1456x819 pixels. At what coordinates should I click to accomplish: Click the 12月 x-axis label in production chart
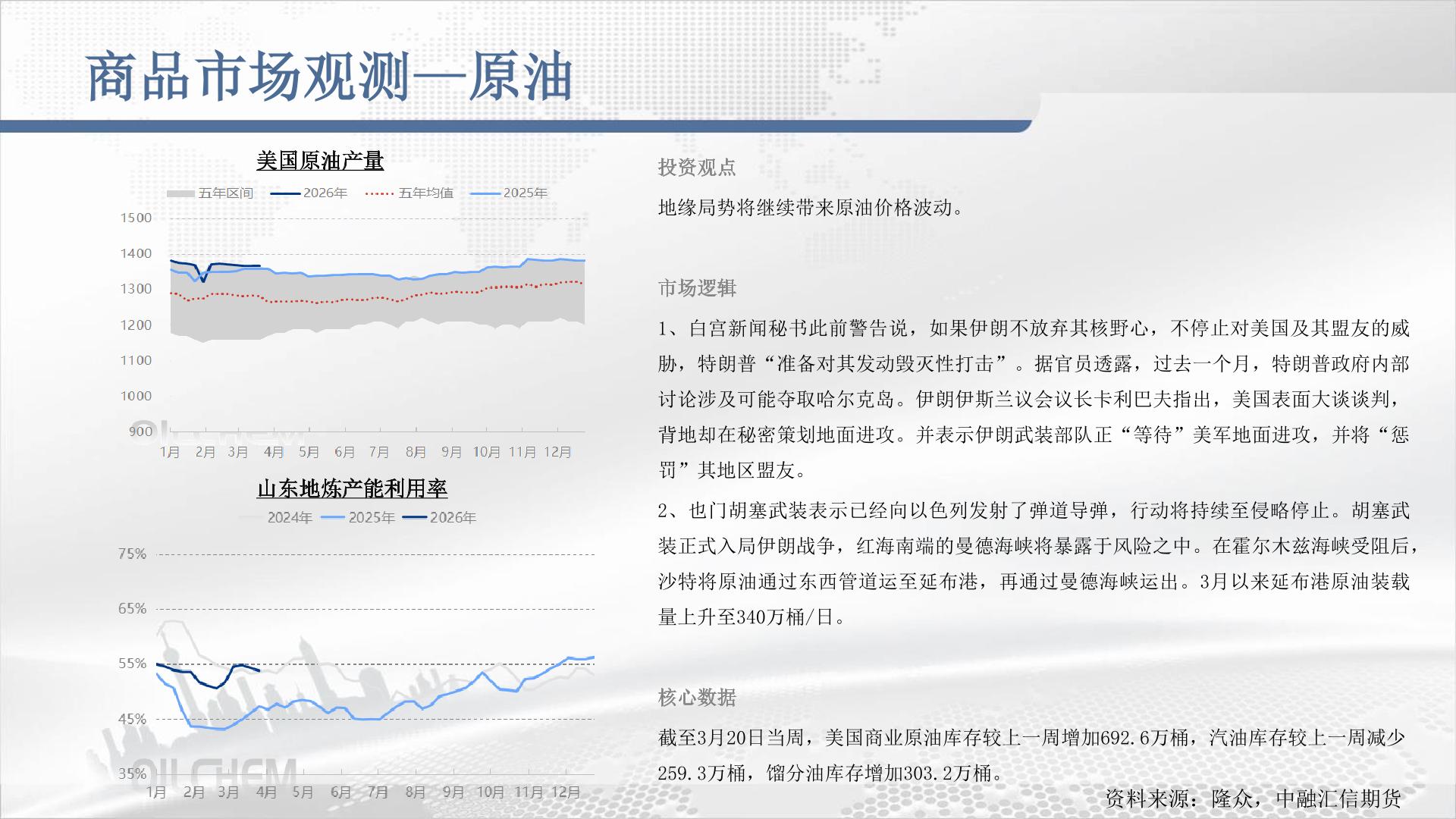(557, 453)
